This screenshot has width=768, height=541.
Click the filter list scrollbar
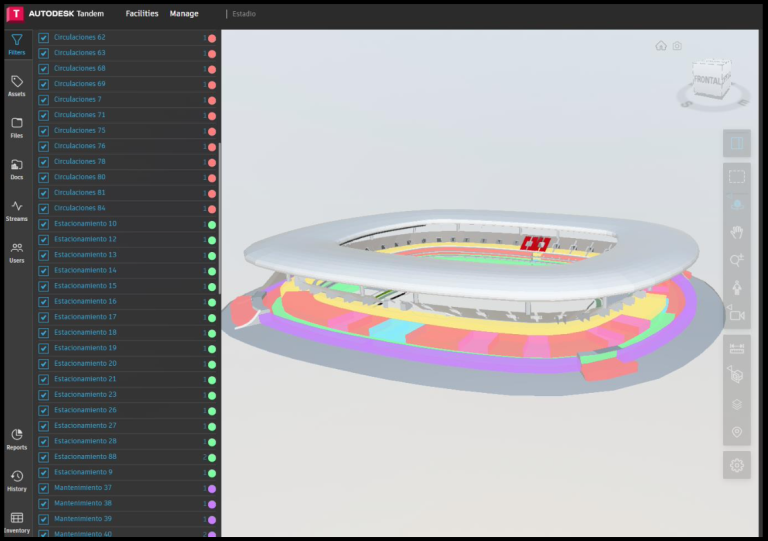[x=219, y=218]
